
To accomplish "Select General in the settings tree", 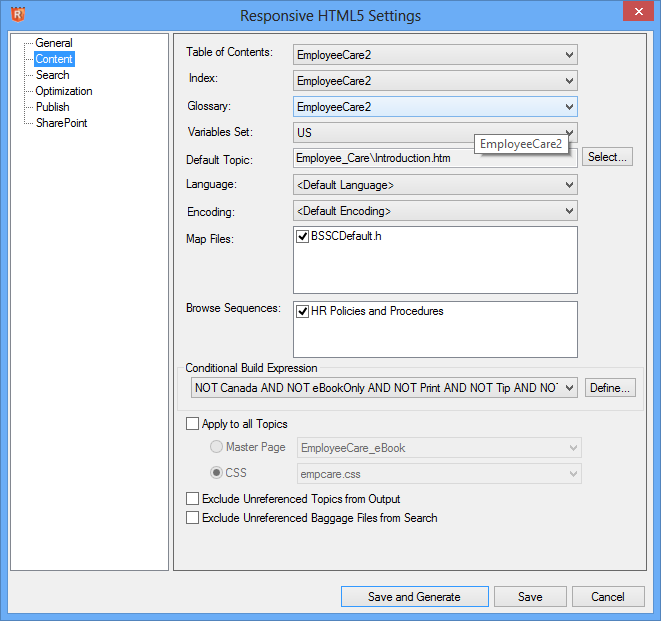I will coord(53,43).
